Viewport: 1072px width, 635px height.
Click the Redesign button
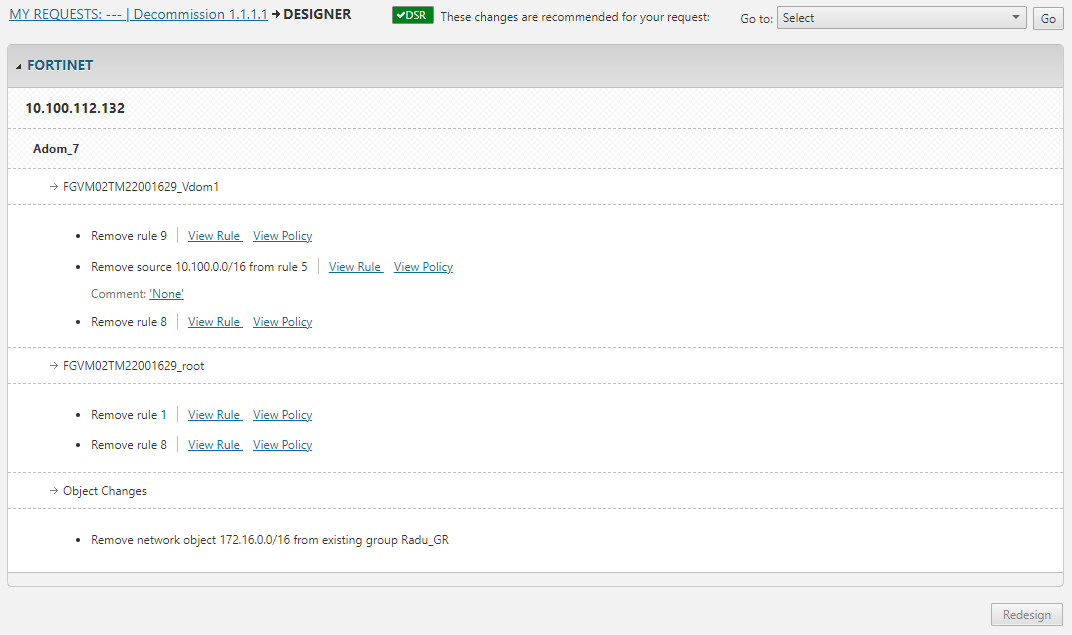1026,615
